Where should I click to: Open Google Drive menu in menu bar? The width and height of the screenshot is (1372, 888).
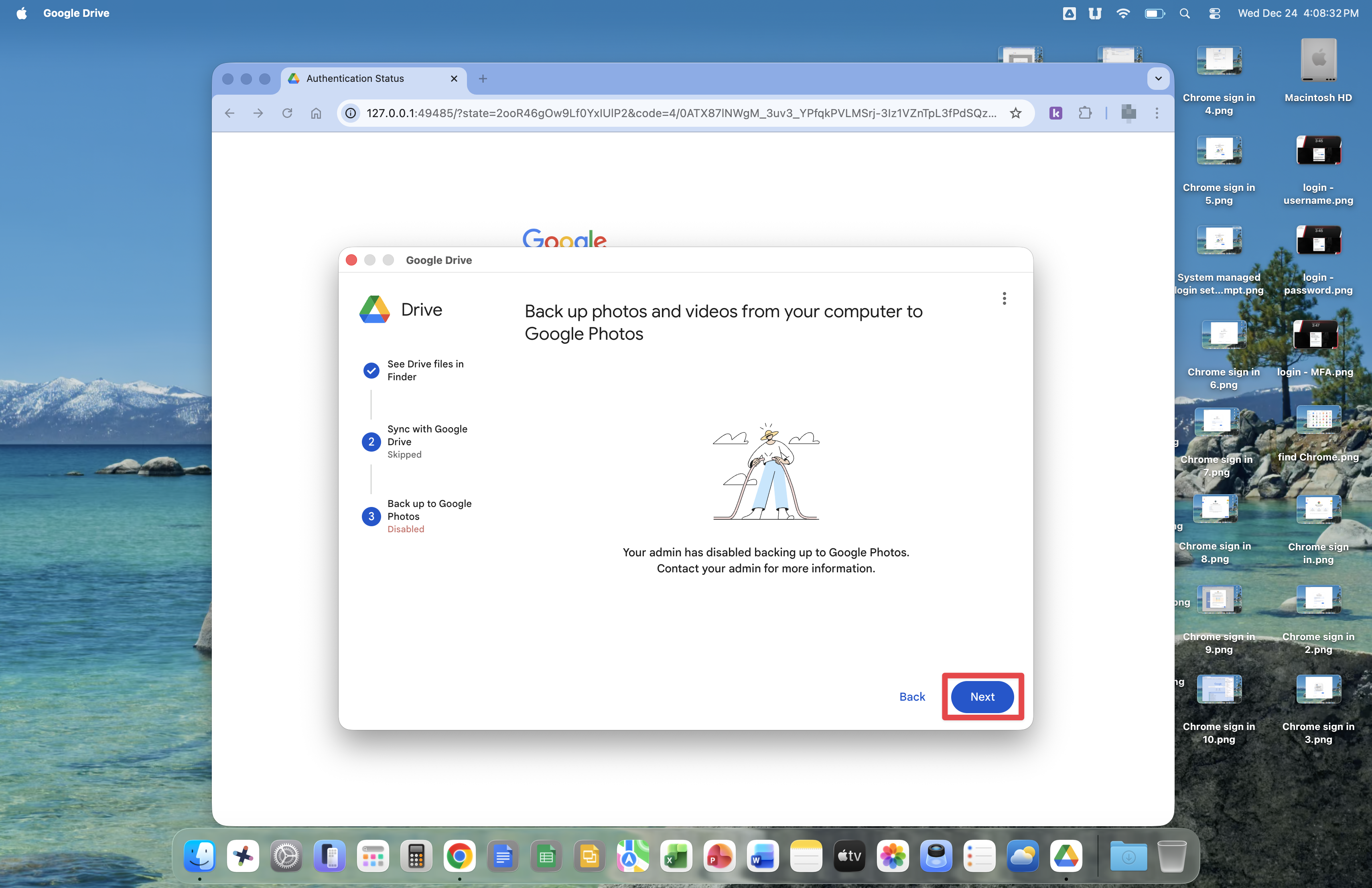point(76,13)
